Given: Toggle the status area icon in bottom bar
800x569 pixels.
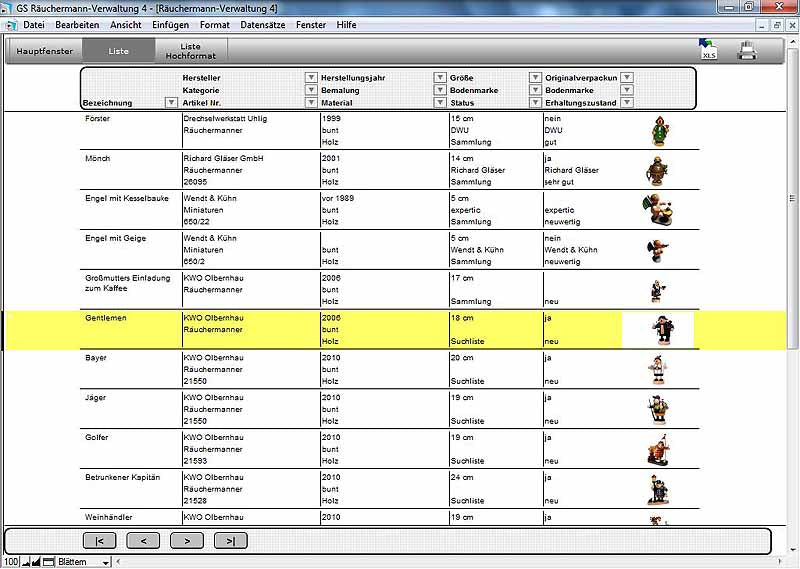Looking at the screenshot, I should (x=48, y=562).
